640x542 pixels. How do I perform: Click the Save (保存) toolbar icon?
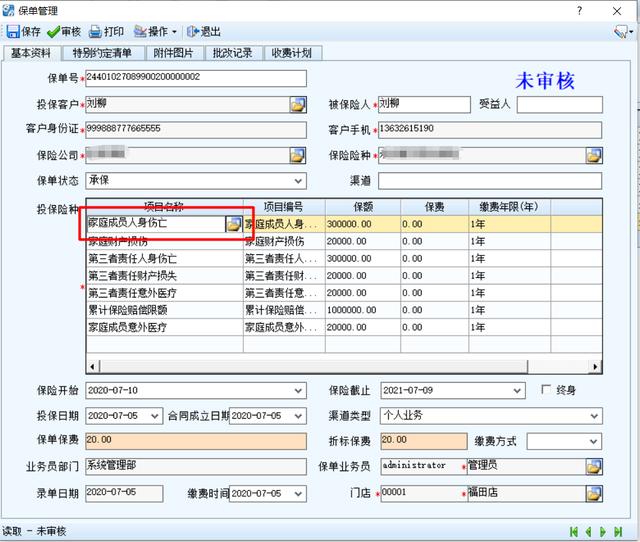(13, 31)
